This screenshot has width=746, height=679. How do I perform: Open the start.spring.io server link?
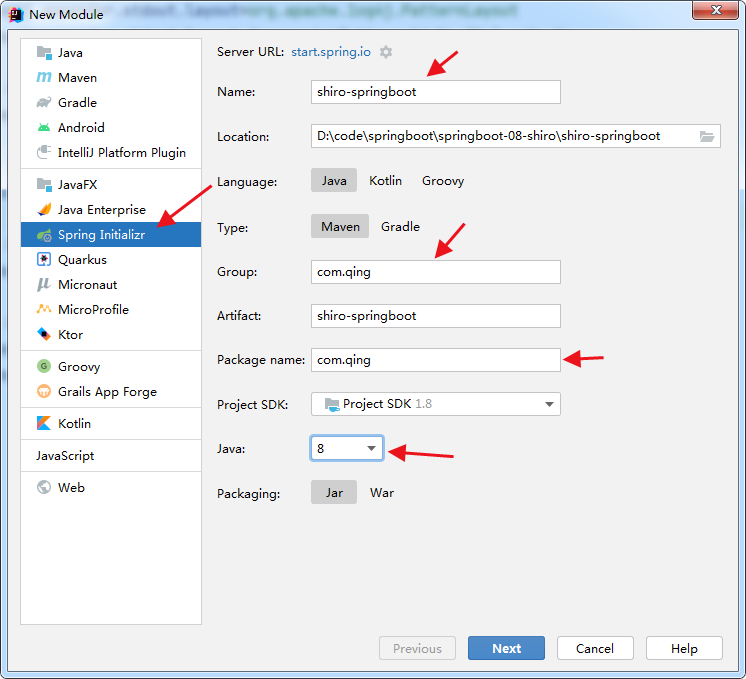[331, 52]
